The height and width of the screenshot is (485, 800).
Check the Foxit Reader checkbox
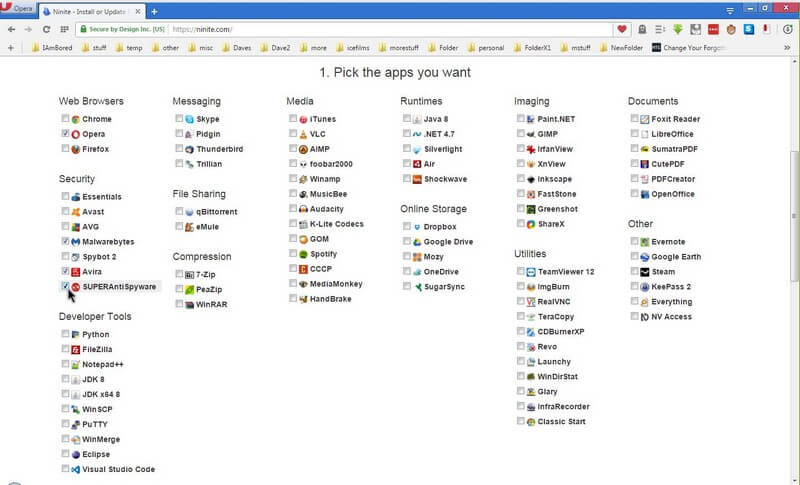(634, 118)
